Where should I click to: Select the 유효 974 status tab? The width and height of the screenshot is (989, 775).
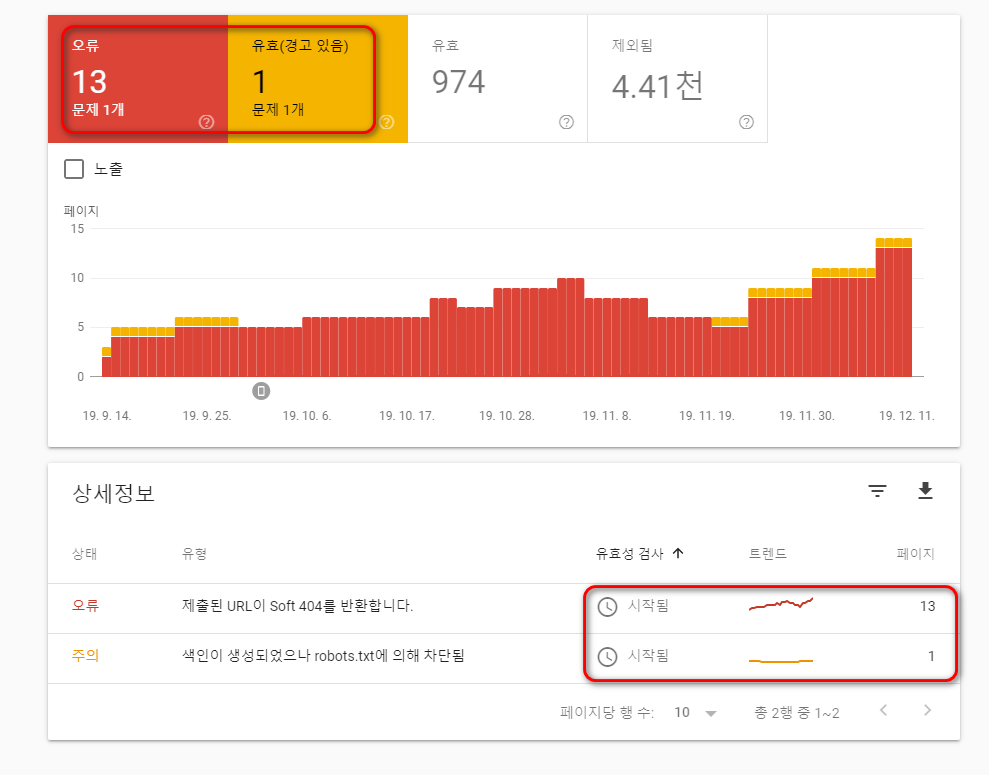point(498,79)
